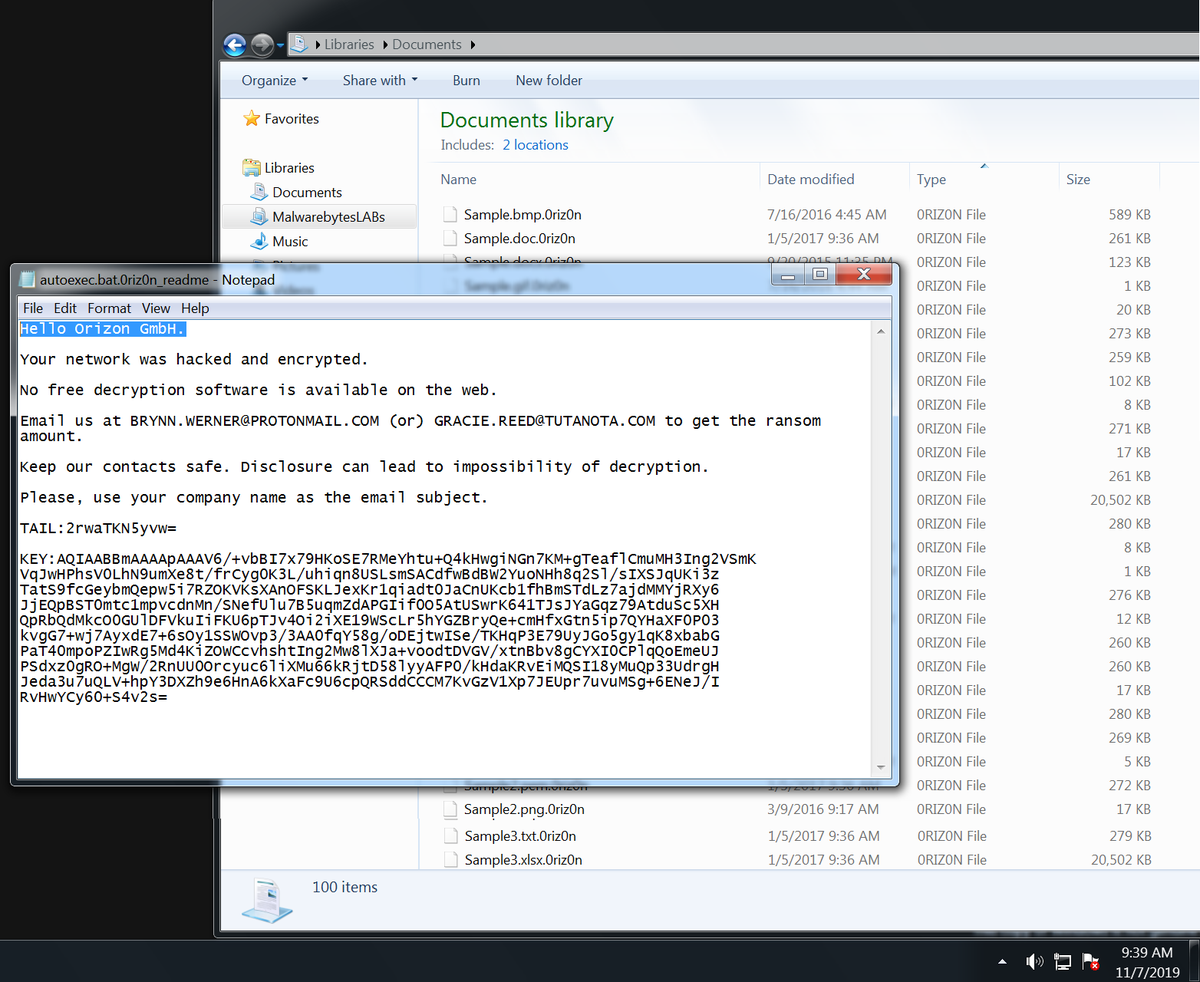The image size is (1200, 982).
Task: Open the Format menu in Notepad
Action: pyautogui.click(x=108, y=308)
